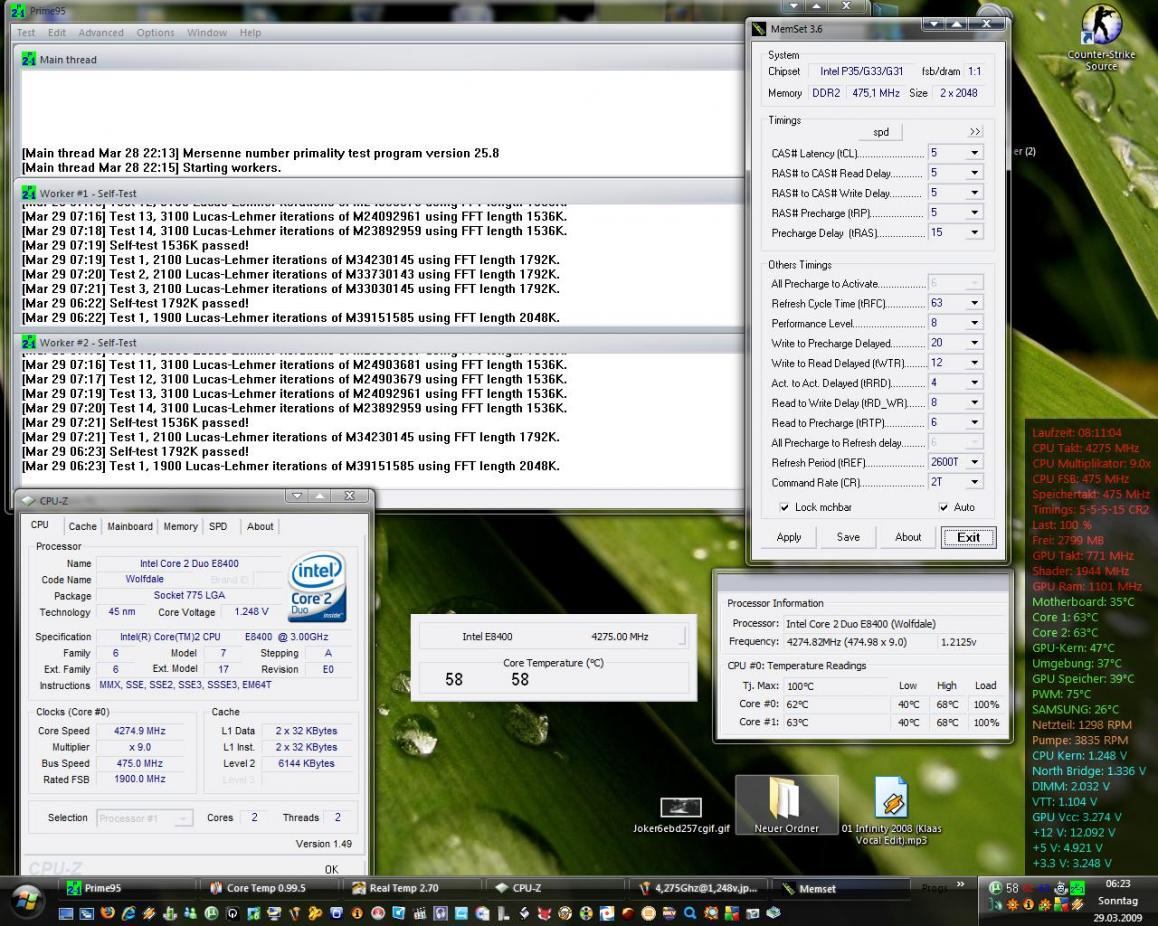
Task: Click the Intel Core 2 Duo logo in CPU-Z
Action: tap(318, 587)
